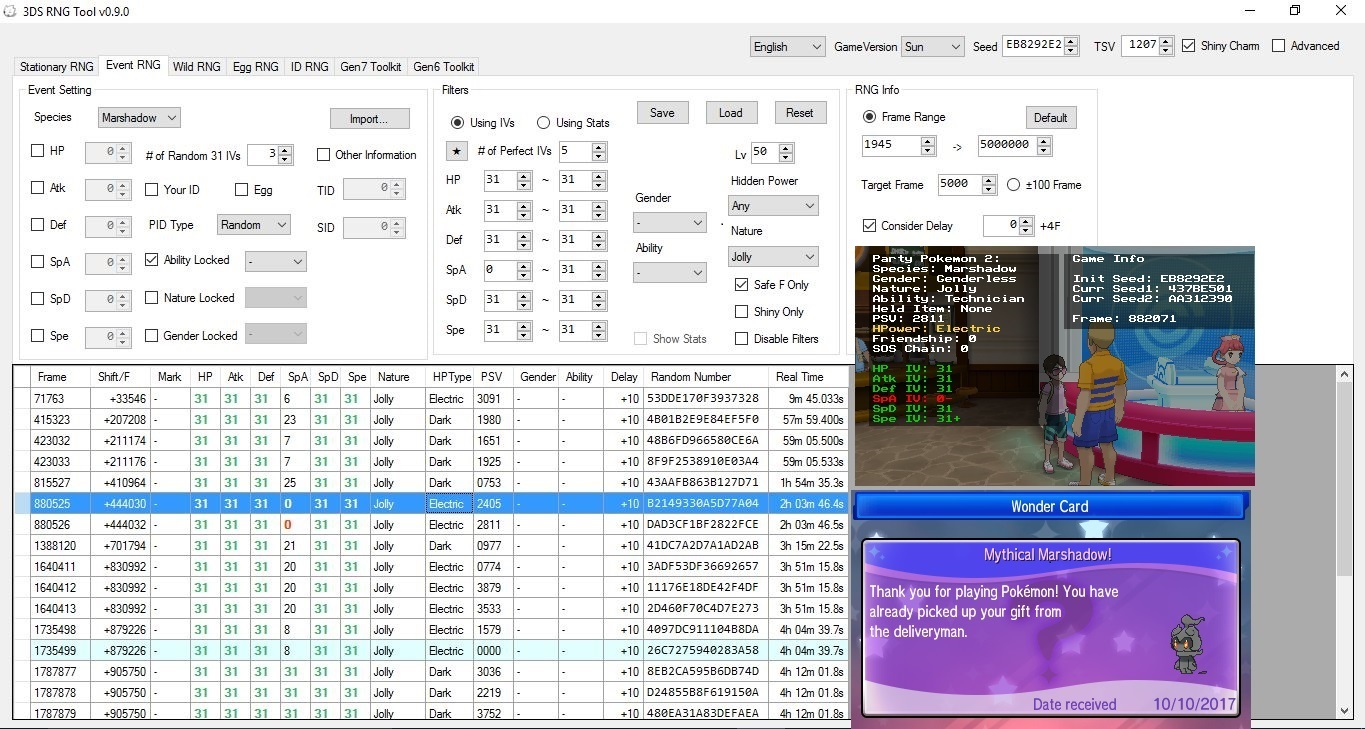Image resolution: width=1365 pixels, height=729 pixels.
Task: Toggle the Consider Delay checkbox
Action: 869,225
